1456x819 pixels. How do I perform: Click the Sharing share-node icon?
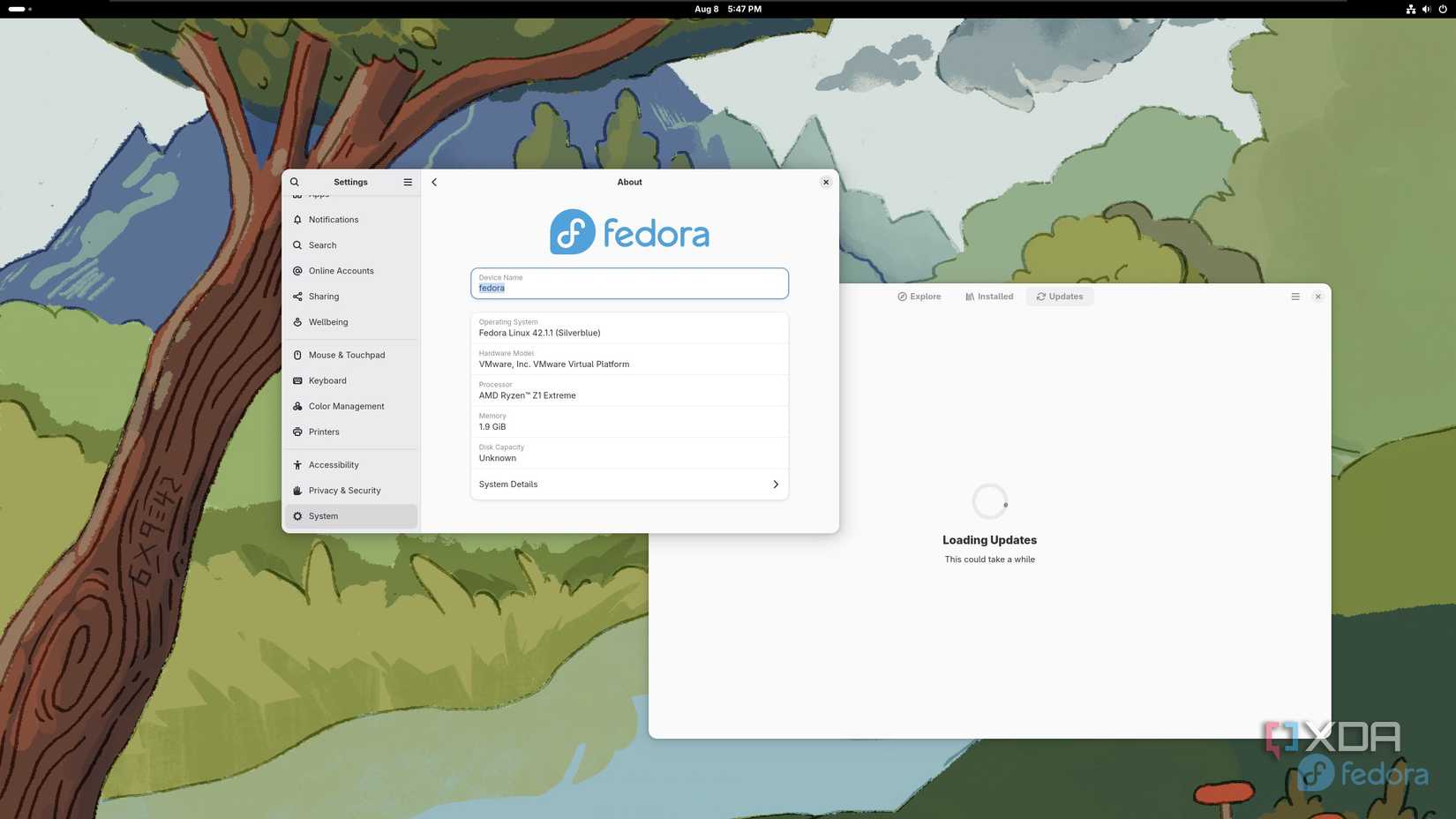(x=297, y=296)
